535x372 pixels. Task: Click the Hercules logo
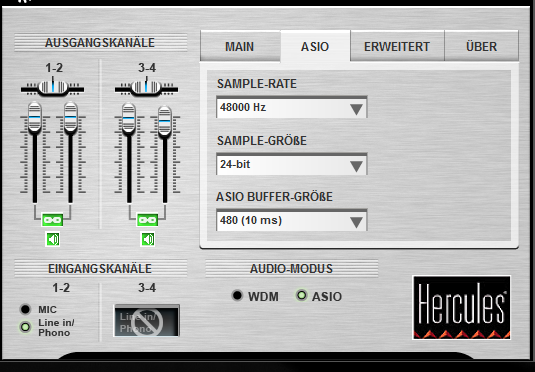[462, 307]
